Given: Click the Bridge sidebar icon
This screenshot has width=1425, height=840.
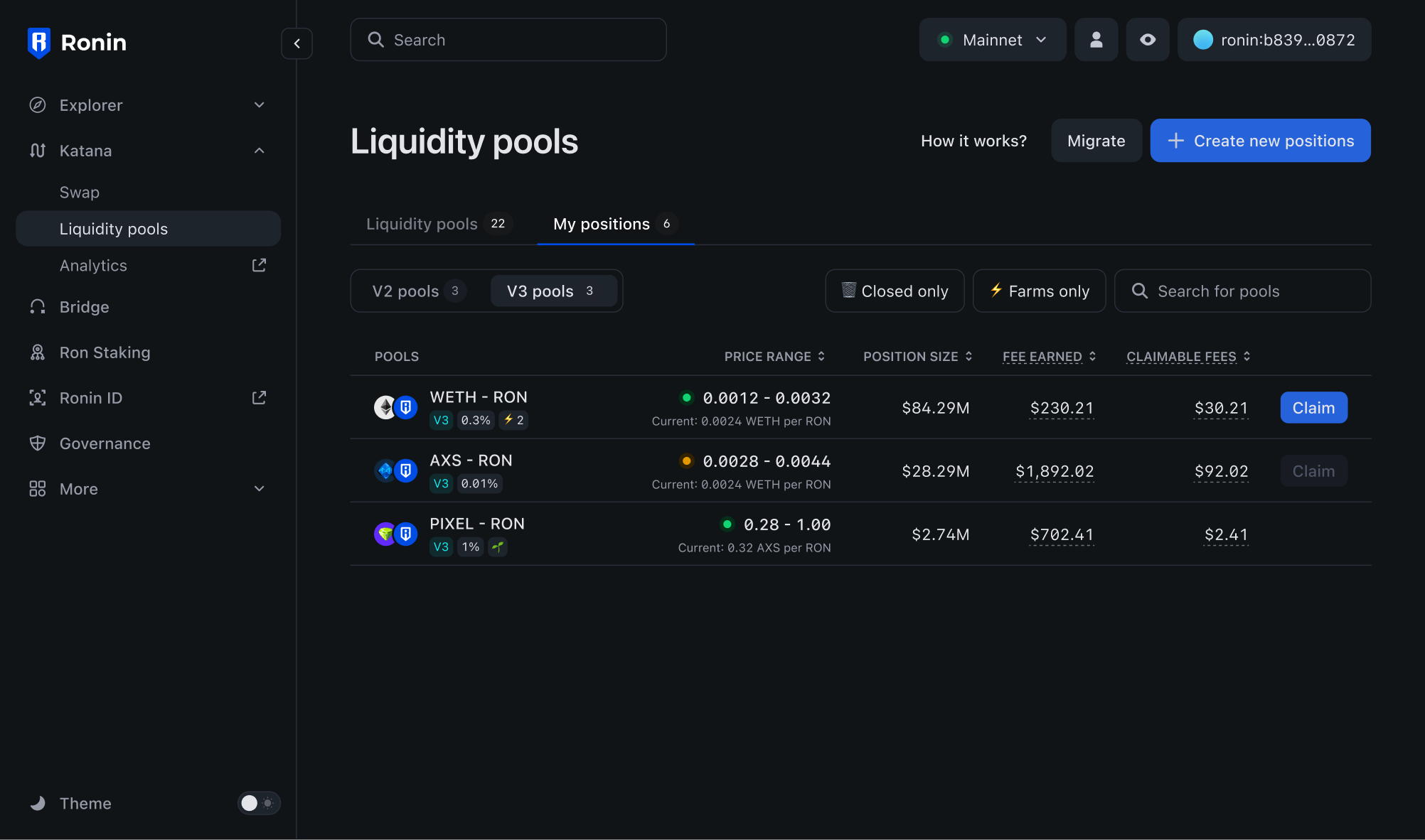Looking at the screenshot, I should (x=38, y=307).
